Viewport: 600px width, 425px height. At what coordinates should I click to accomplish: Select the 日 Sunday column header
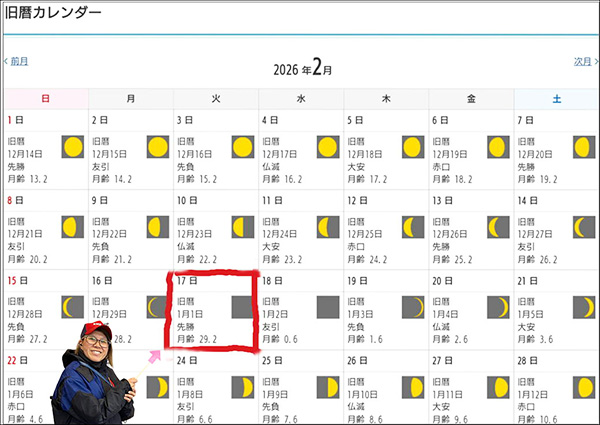tap(46, 98)
